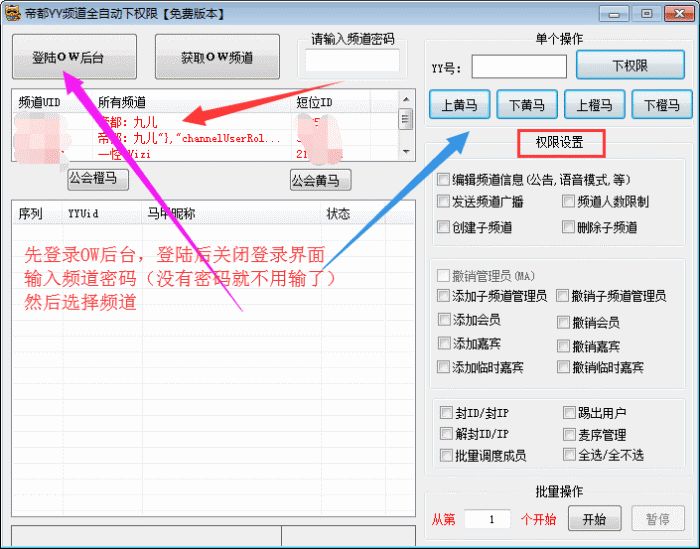Viewport: 700px width, 549px height.
Task: Click the 公会橙马 button
Action: pos(98,179)
